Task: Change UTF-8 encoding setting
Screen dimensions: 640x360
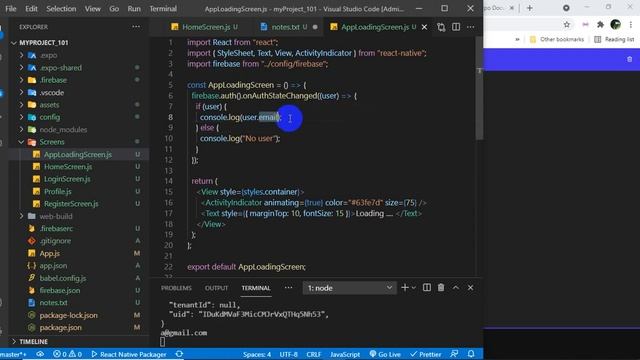Action: click(288, 354)
